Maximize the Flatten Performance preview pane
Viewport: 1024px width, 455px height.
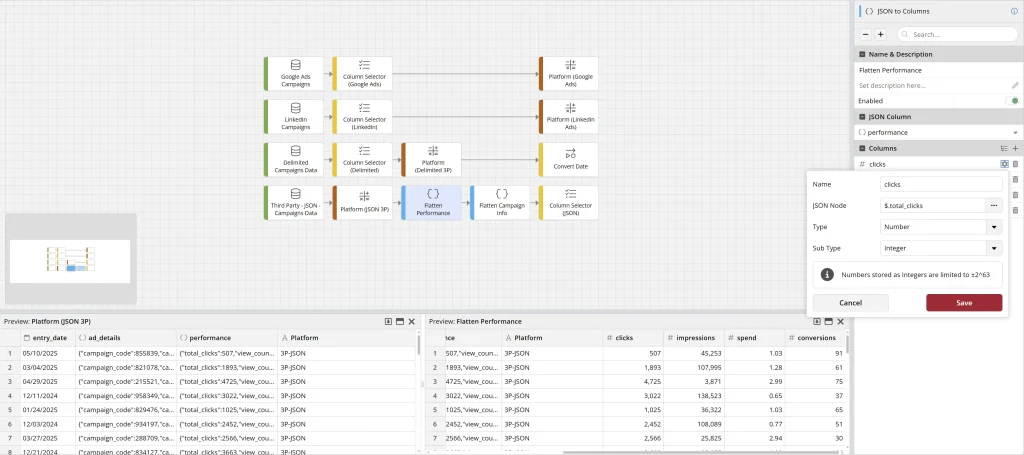[x=828, y=321]
